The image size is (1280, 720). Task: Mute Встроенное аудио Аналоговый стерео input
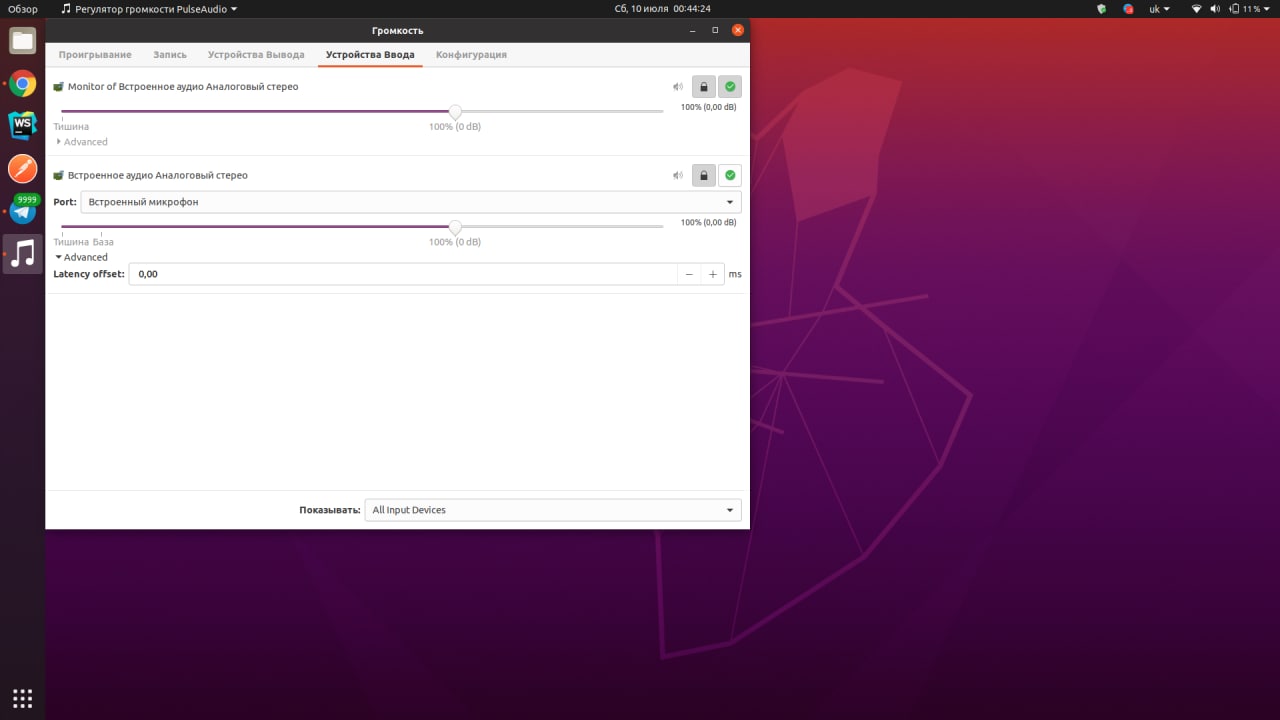[x=678, y=175]
